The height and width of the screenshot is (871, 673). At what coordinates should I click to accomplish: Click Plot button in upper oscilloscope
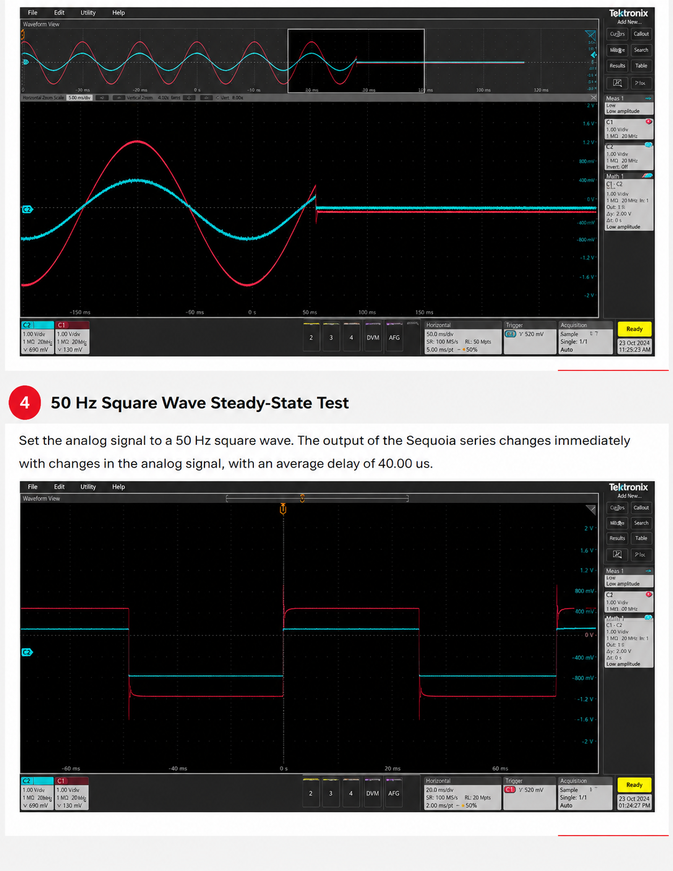pyautogui.click(x=641, y=83)
